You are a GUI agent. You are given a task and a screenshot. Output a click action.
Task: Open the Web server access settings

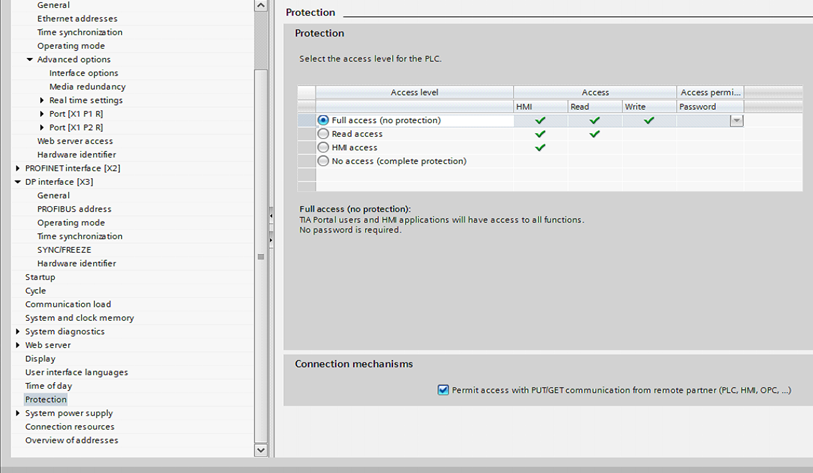(74, 141)
